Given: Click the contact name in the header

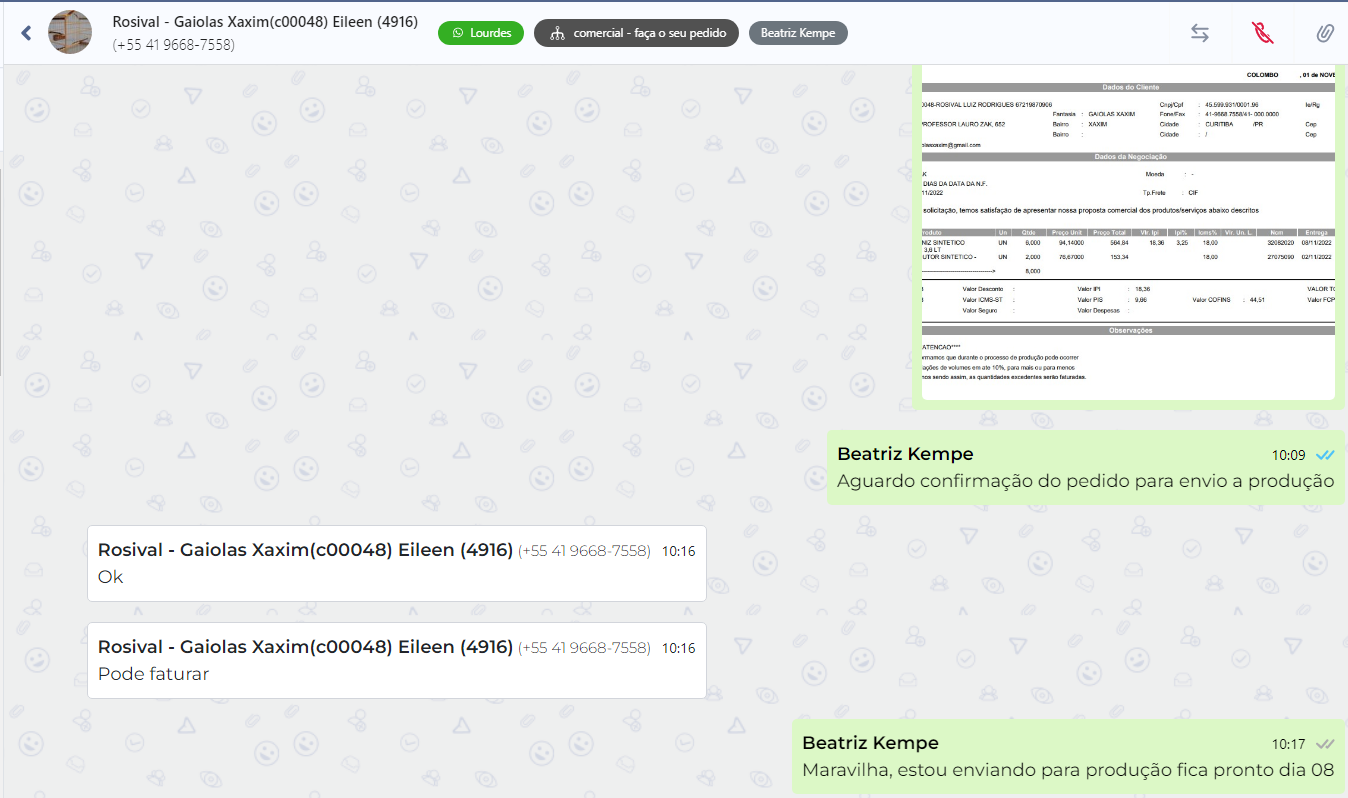Looking at the screenshot, I should tap(265, 22).
